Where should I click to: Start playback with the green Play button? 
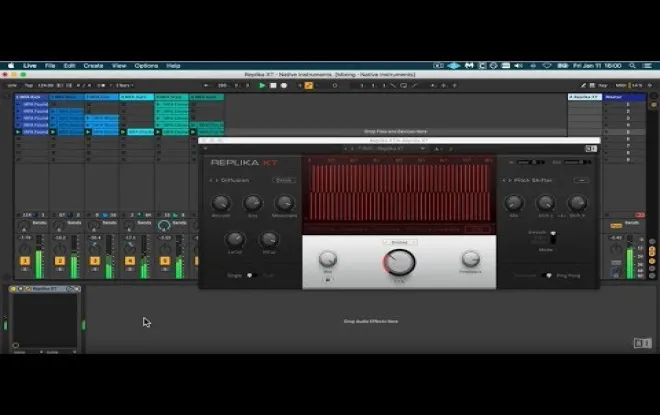[262, 85]
